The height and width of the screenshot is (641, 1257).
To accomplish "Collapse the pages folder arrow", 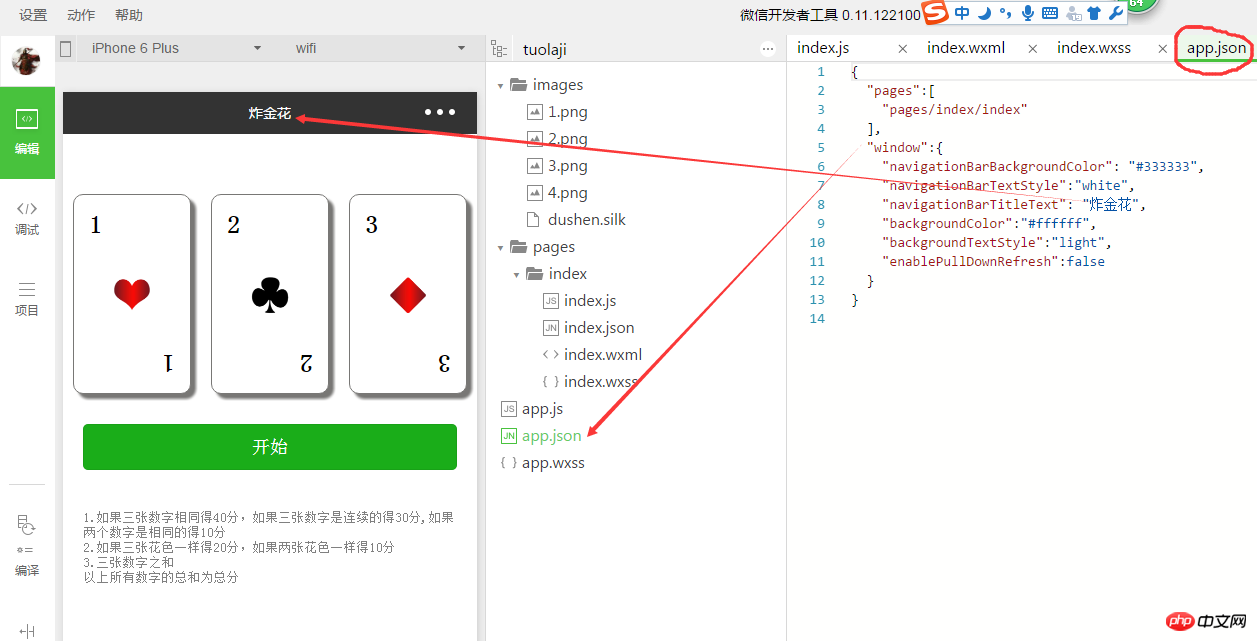I will pos(500,247).
